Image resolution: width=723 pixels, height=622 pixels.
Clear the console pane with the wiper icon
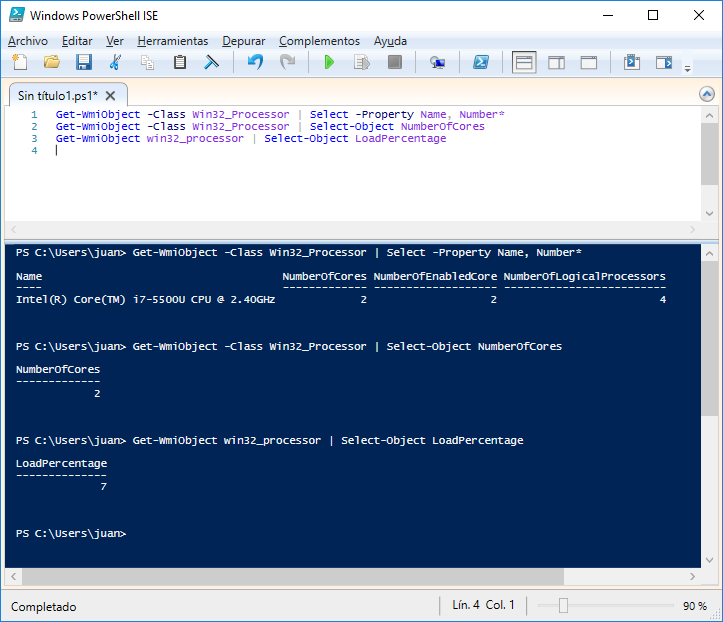click(212, 62)
